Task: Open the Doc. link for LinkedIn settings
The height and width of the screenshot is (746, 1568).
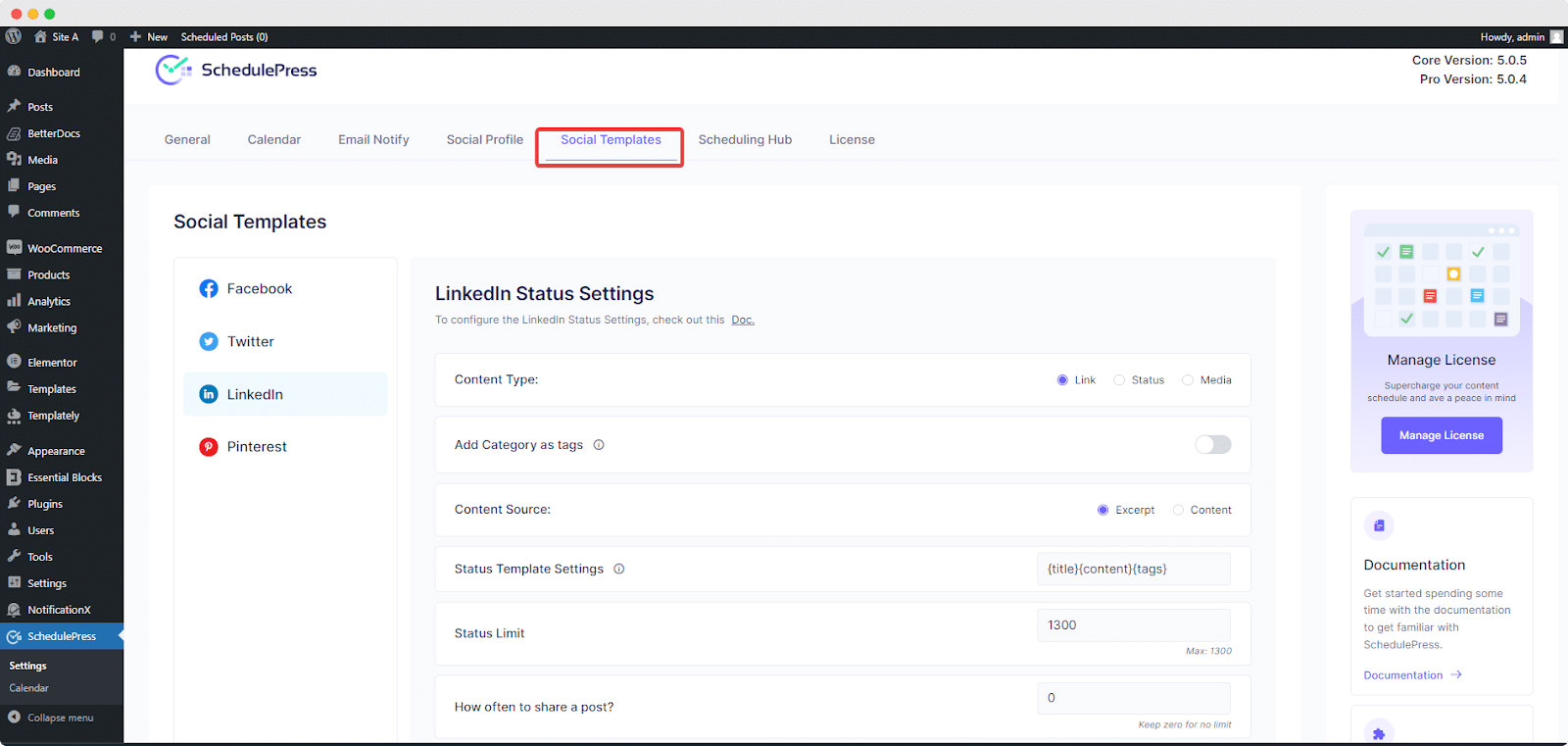Action: pyautogui.click(x=743, y=320)
